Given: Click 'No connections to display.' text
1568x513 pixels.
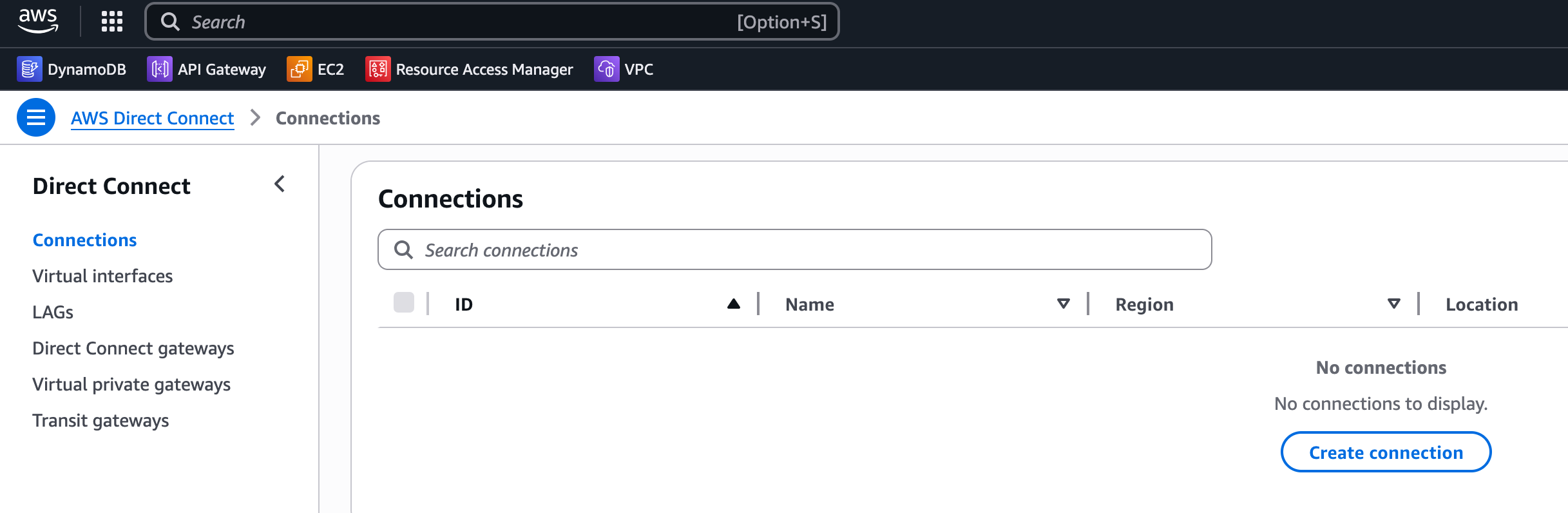Looking at the screenshot, I should 1381,403.
